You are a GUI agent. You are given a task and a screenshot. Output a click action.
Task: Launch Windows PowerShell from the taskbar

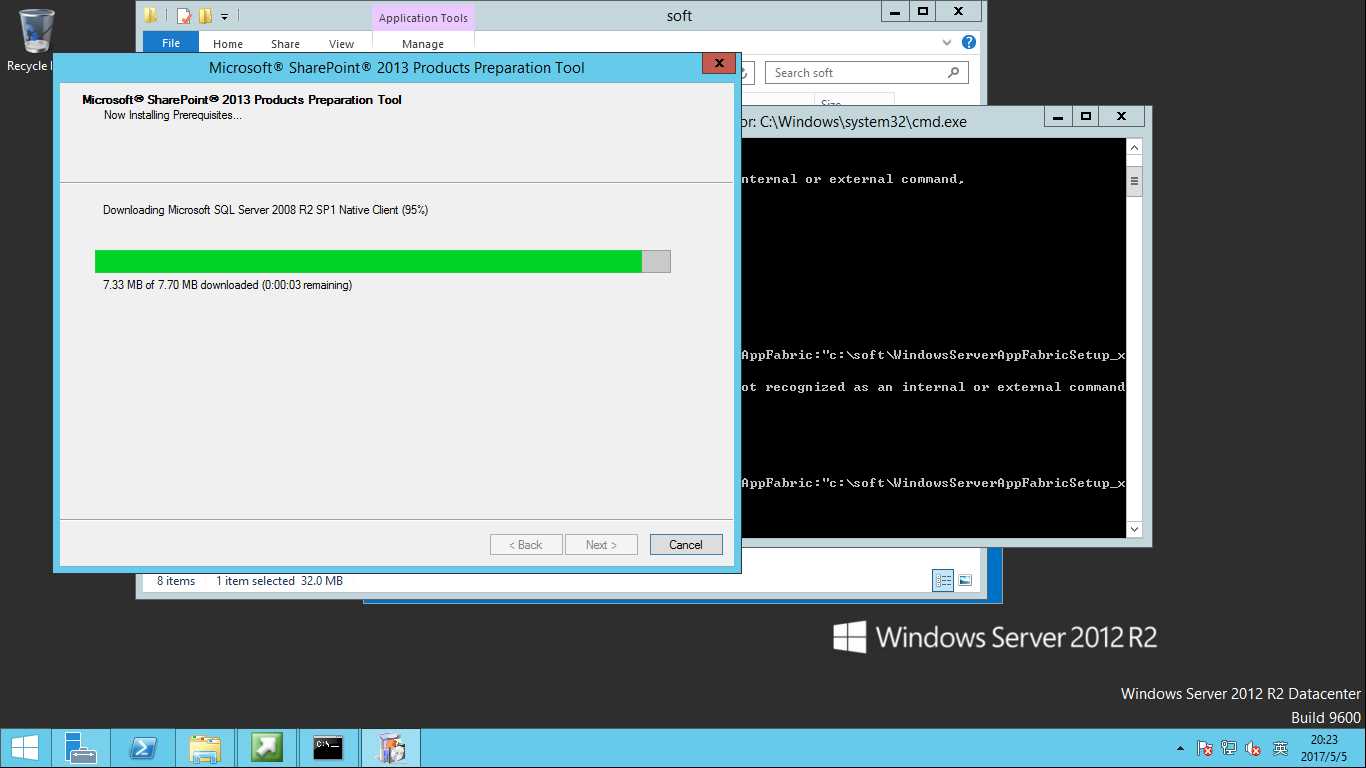pyautogui.click(x=143, y=748)
